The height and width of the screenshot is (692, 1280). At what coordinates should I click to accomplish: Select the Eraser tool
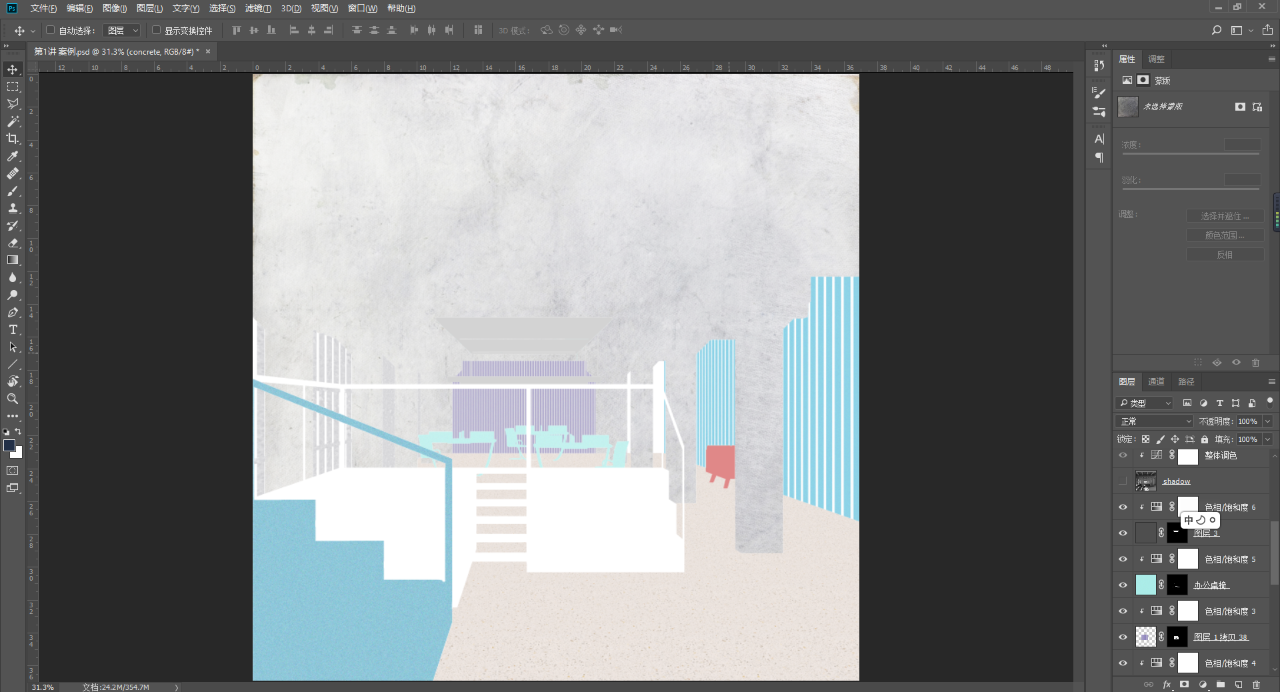tap(13, 243)
